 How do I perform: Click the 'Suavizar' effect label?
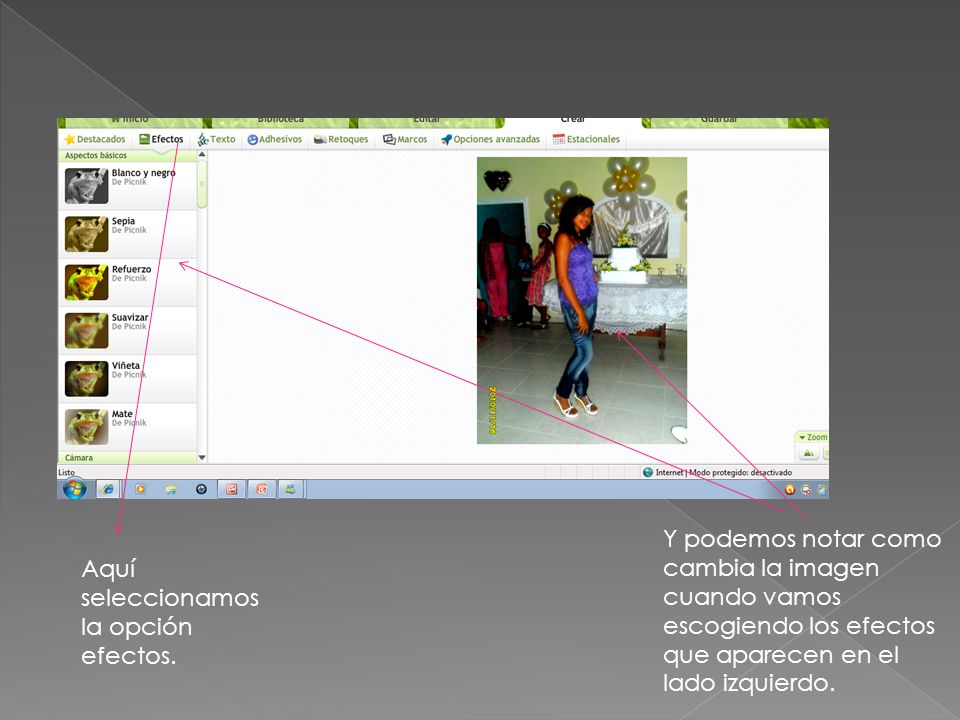pyautogui.click(x=130, y=317)
